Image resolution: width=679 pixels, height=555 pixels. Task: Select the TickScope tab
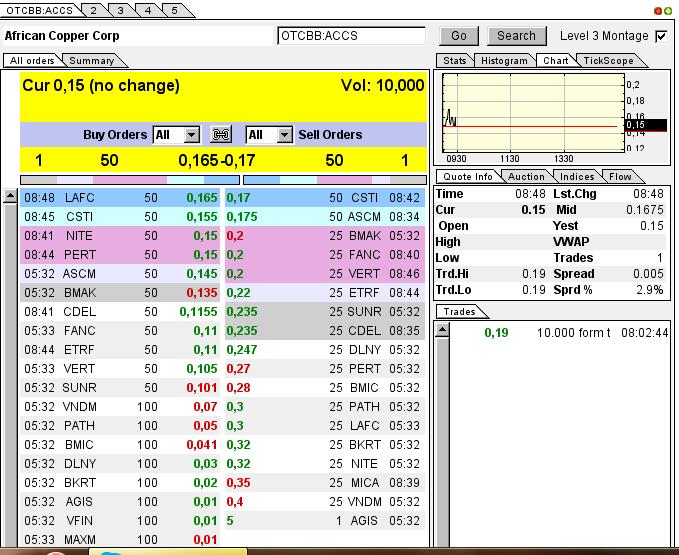point(608,61)
